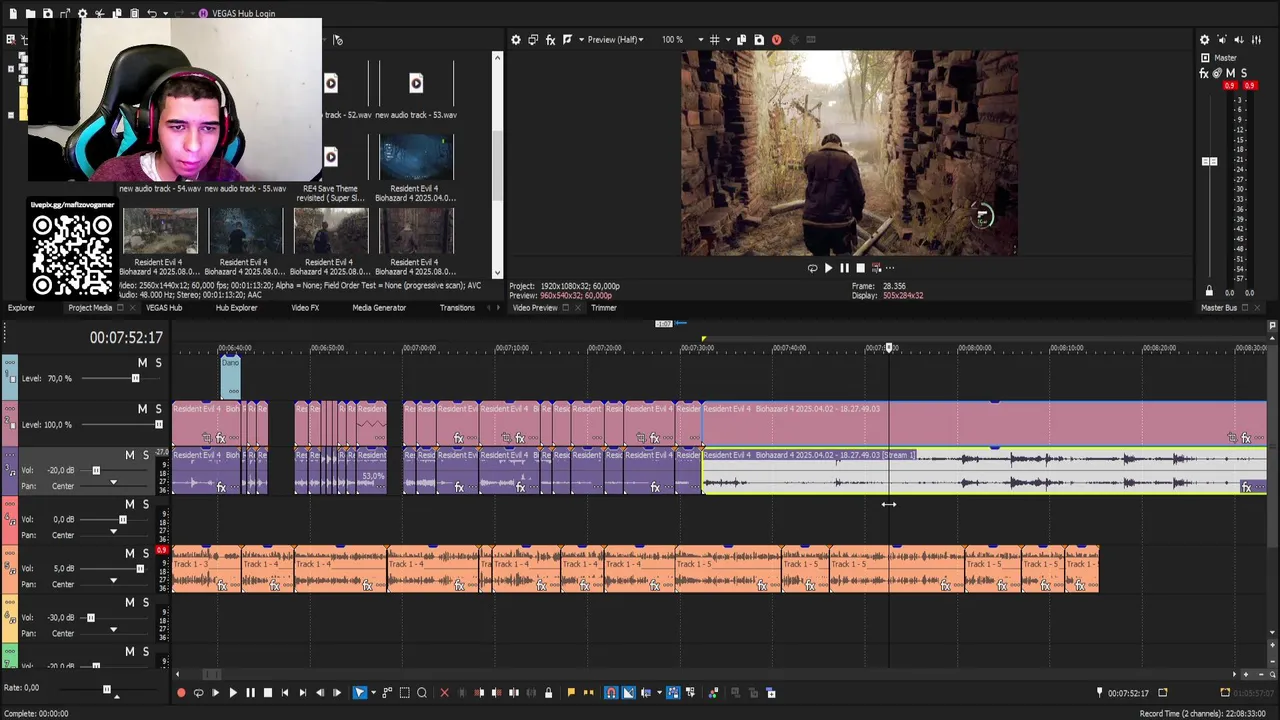
Task: Click the Level 70,0 % slider handle
Action: click(x=135, y=378)
